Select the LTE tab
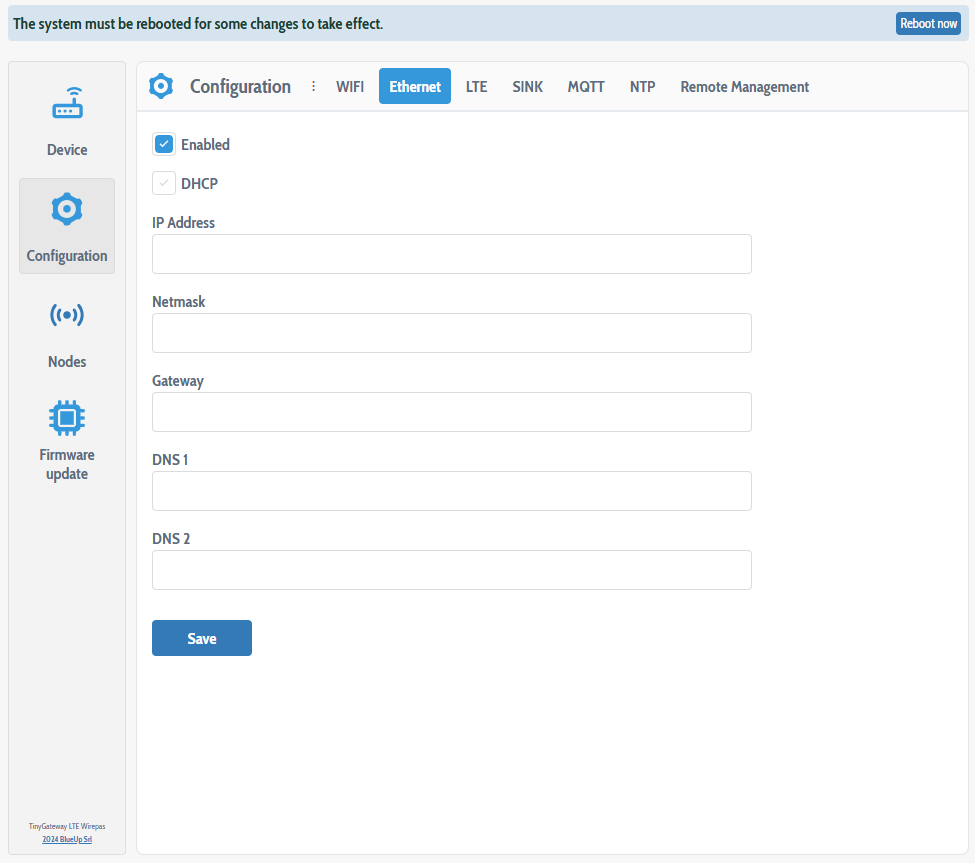975x863 pixels. 476,87
